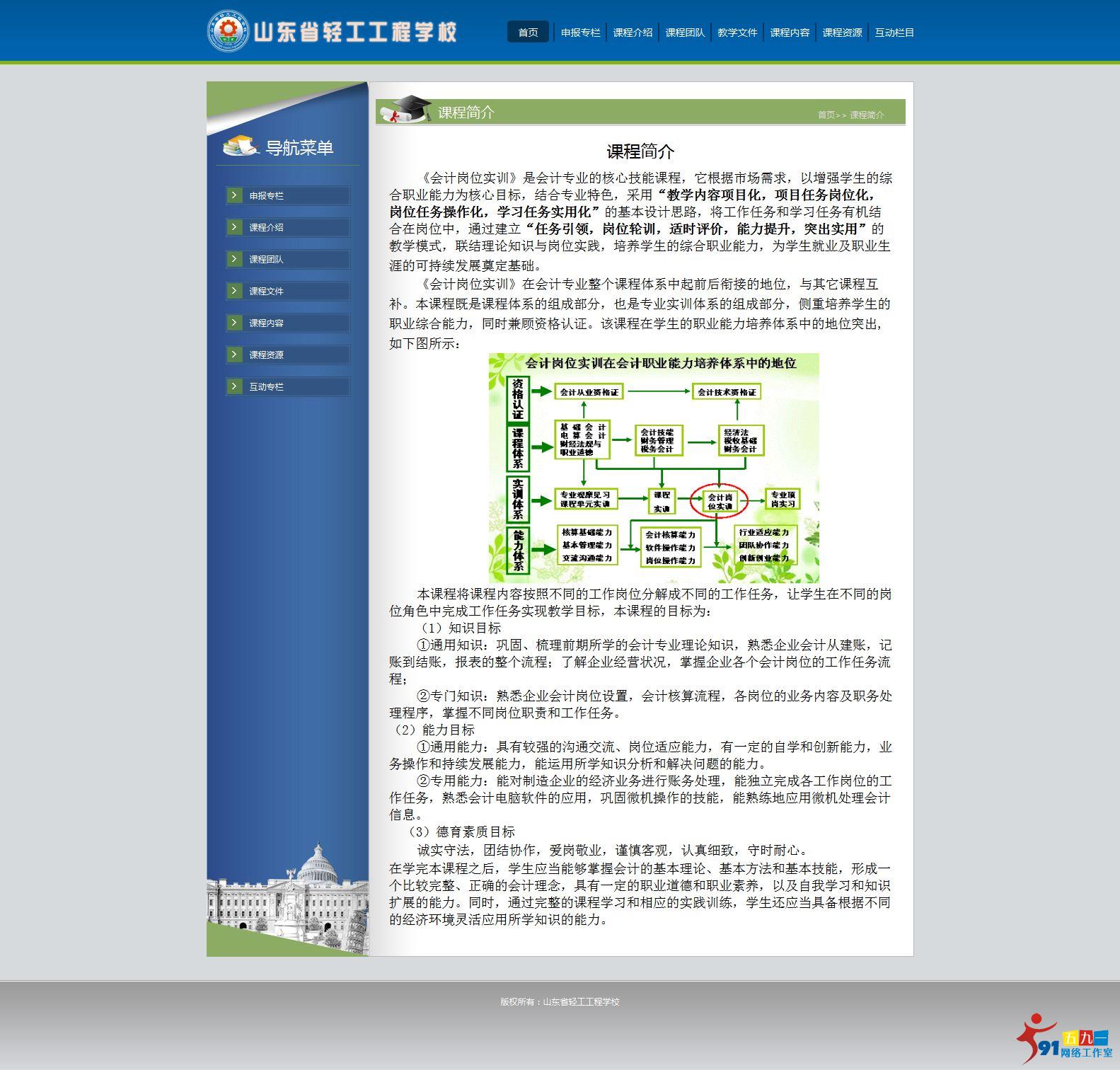Open 申报专栏 in the top navigation bar
The width and height of the screenshot is (1120, 1070).
pos(580,33)
